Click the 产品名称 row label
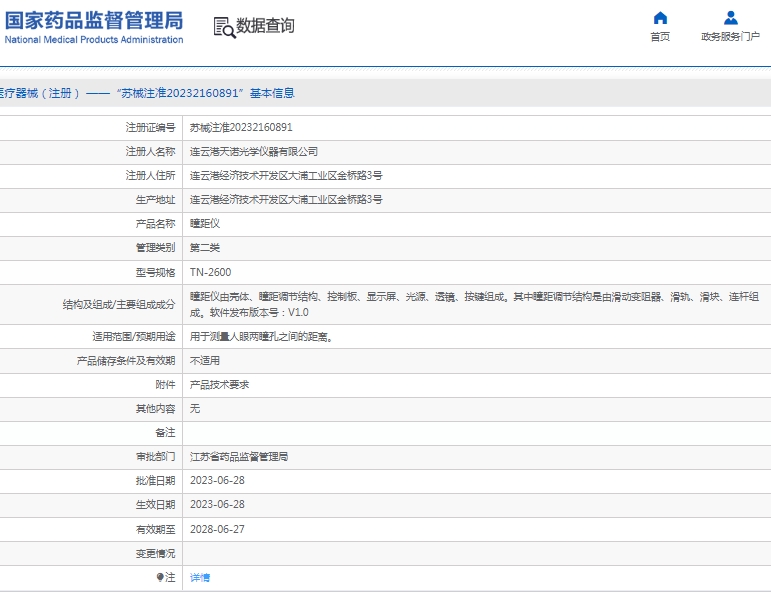Image resolution: width=771 pixels, height=594 pixels. [155, 224]
